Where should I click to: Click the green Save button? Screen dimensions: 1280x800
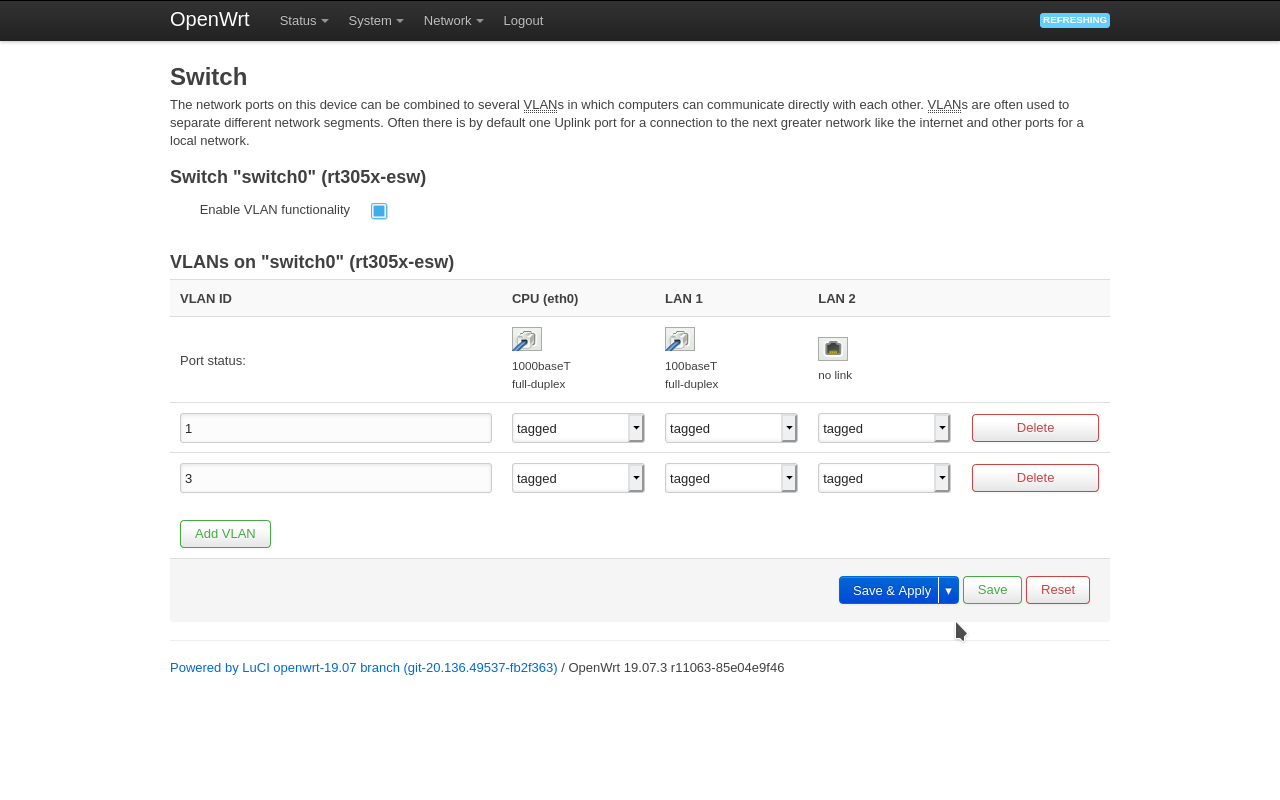point(992,590)
